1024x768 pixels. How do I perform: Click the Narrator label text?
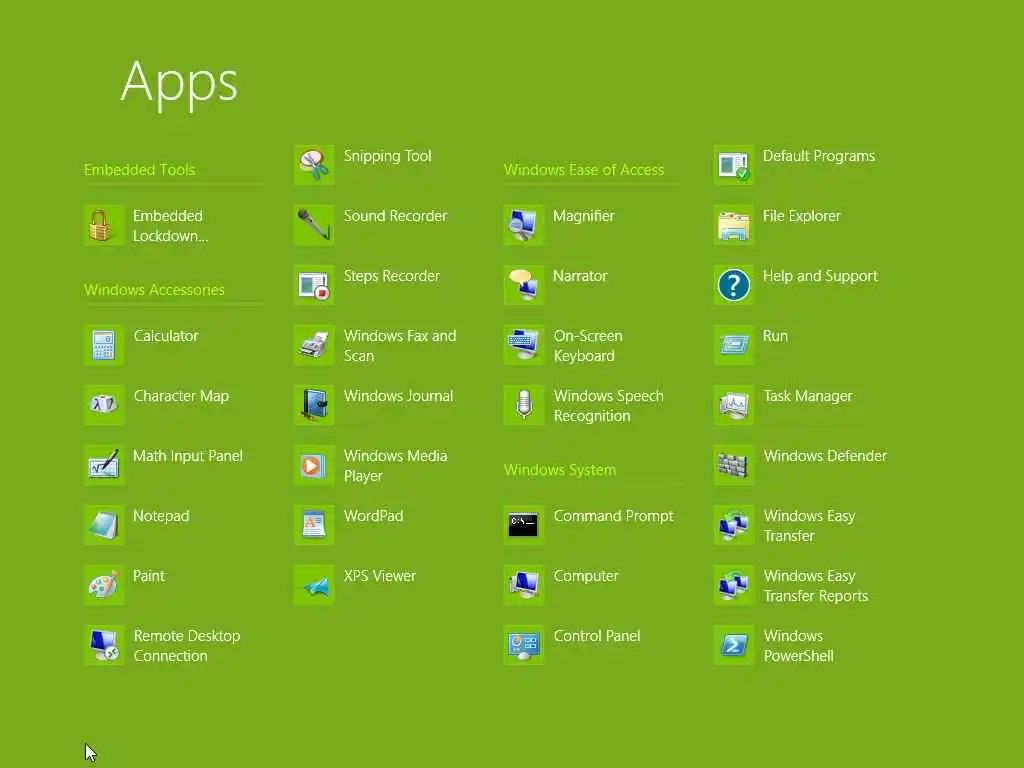coord(580,276)
